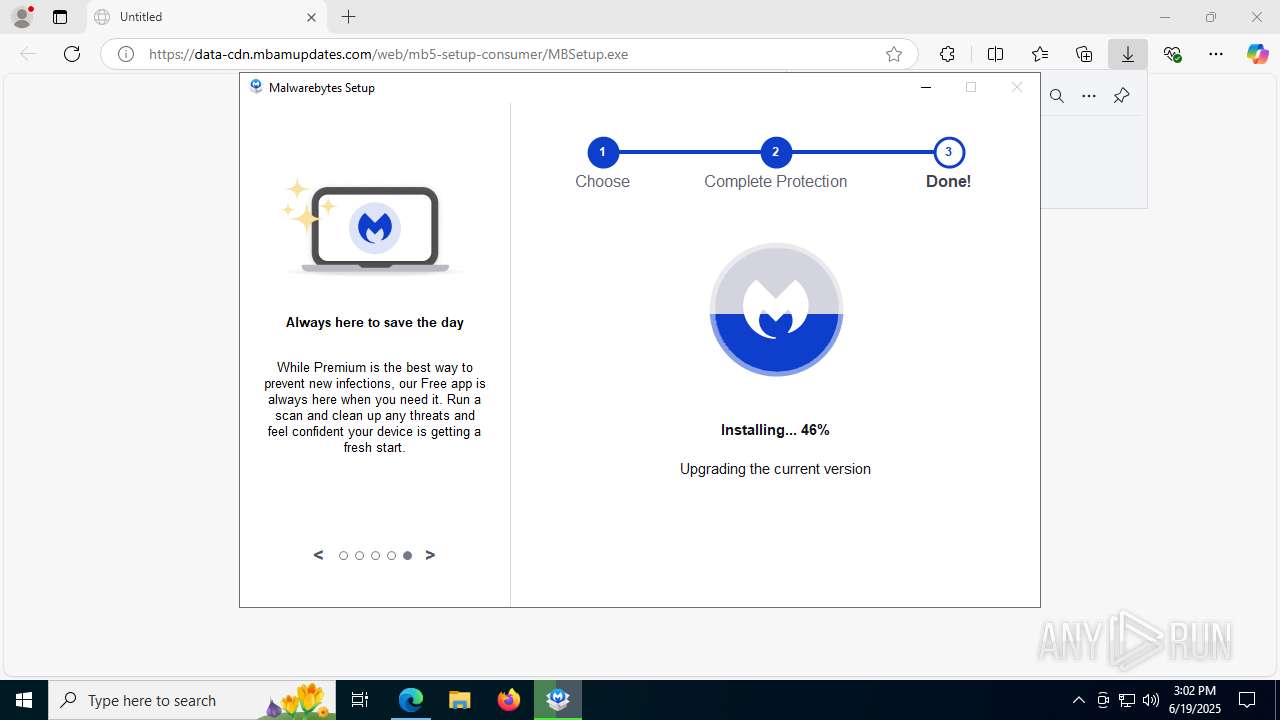The height and width of the screenshot is (720, 1280).
Task: Refresh the current page
Action: click(72, 54)
